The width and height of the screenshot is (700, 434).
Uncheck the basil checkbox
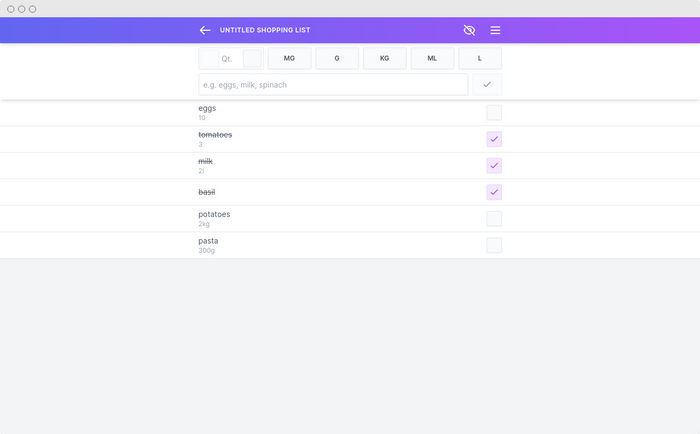click(x=494, y=192)
